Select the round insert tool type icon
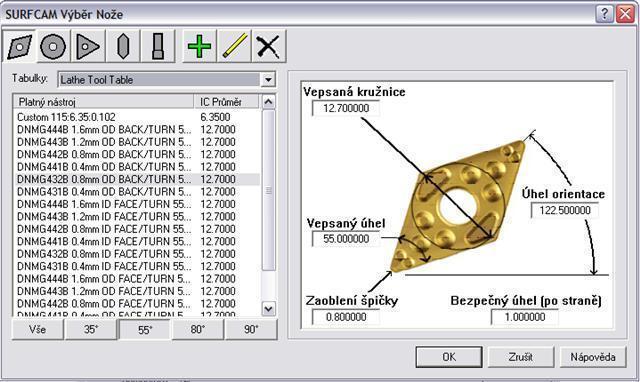The width and height of the screenshot is (640, 382). pos(53,46)
